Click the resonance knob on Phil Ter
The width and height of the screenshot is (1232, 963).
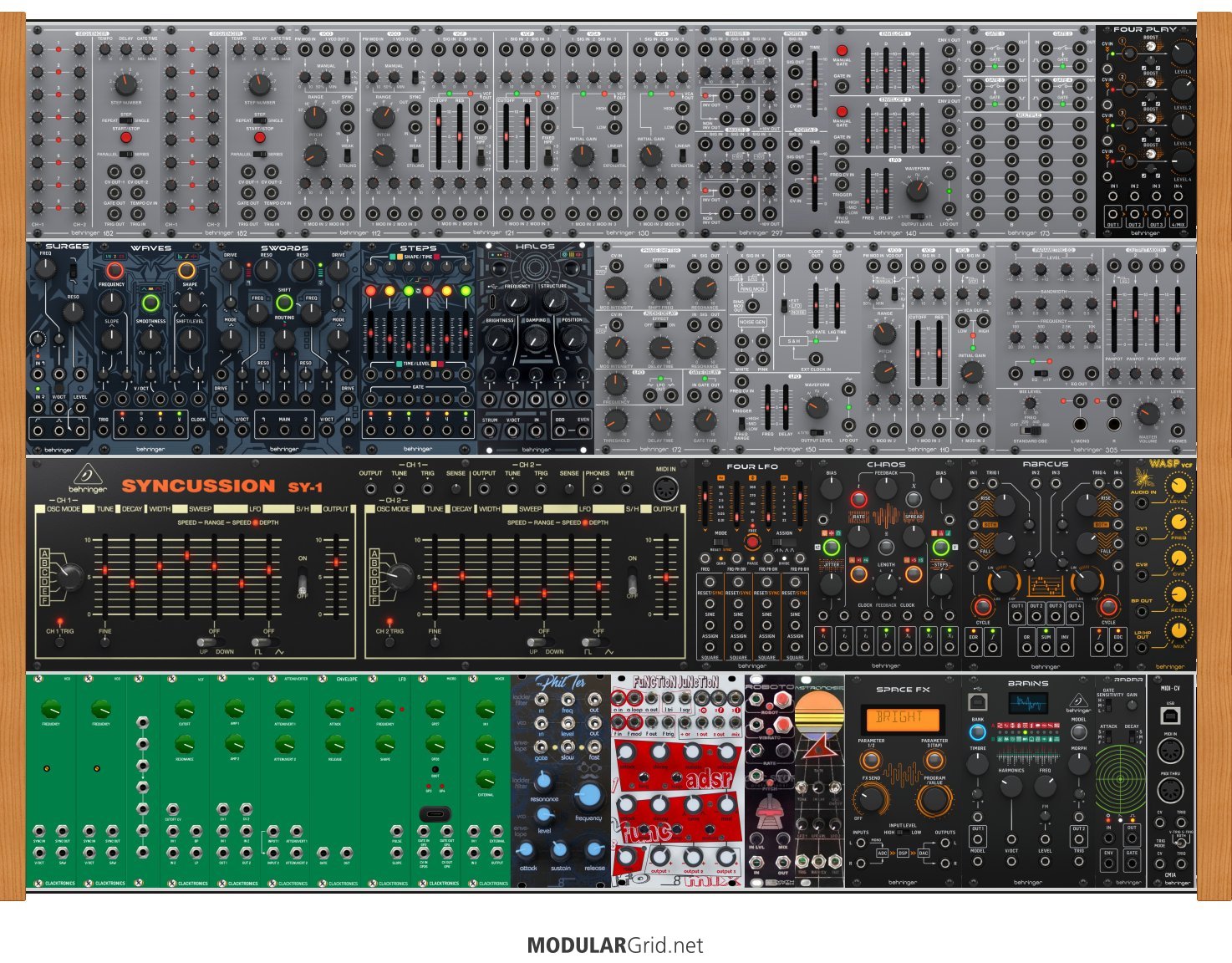pos(543,781)
